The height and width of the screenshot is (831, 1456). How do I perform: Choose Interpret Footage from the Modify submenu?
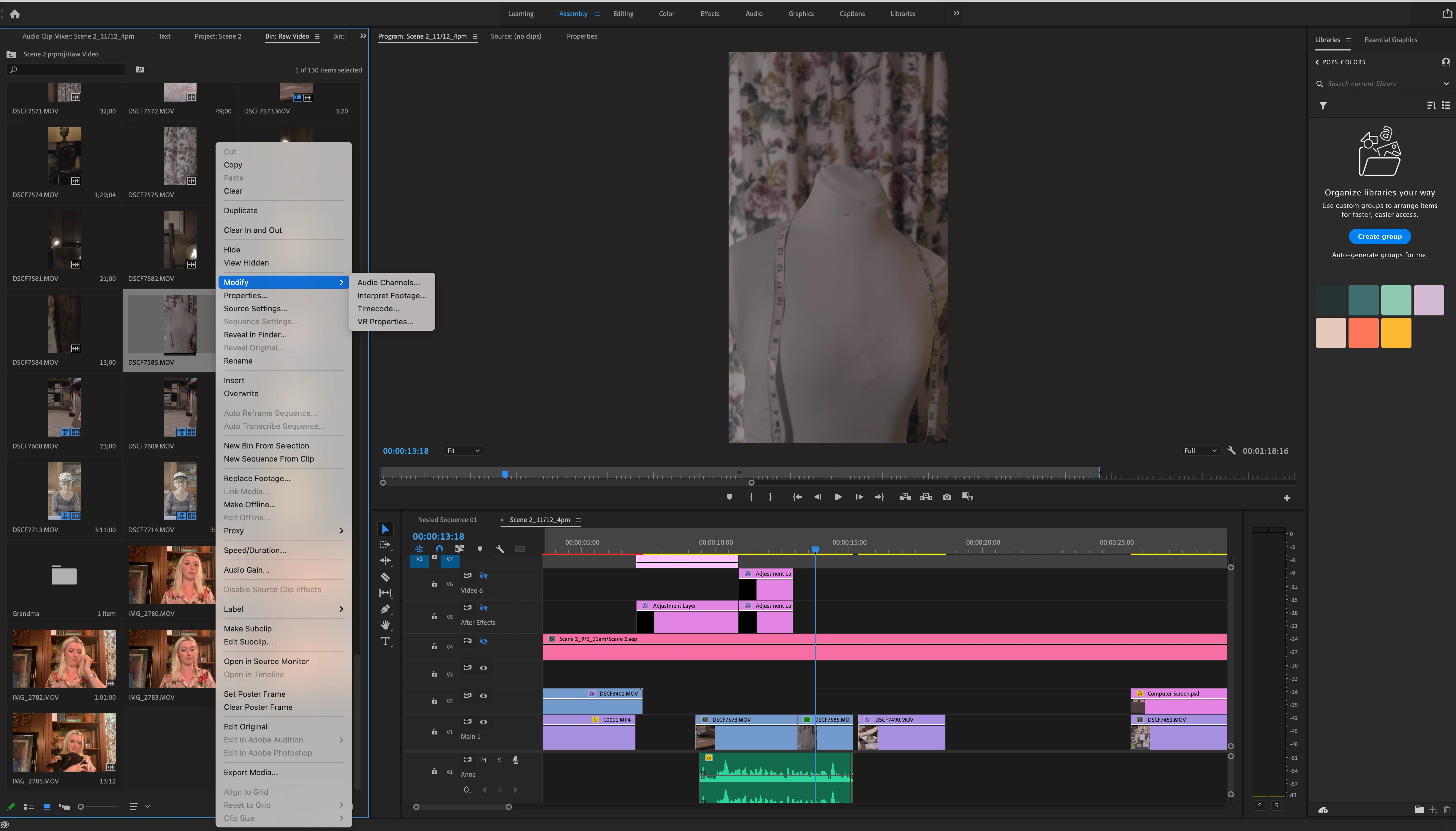pyautogui.click(x=391, y=296)
